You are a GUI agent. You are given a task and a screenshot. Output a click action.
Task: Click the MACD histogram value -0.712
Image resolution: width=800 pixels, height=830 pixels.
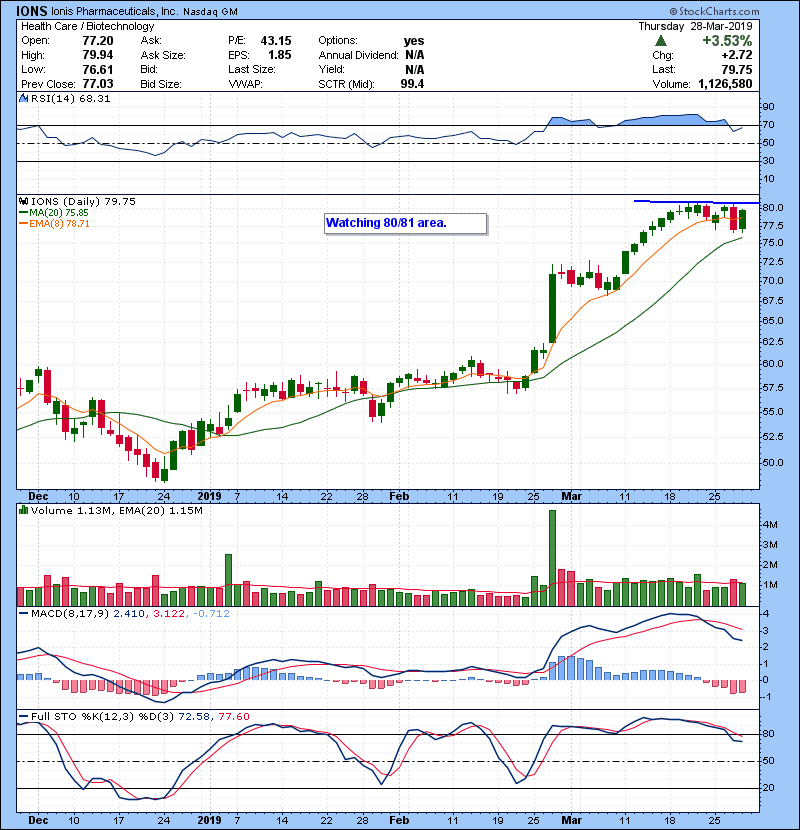pos(211,614)
